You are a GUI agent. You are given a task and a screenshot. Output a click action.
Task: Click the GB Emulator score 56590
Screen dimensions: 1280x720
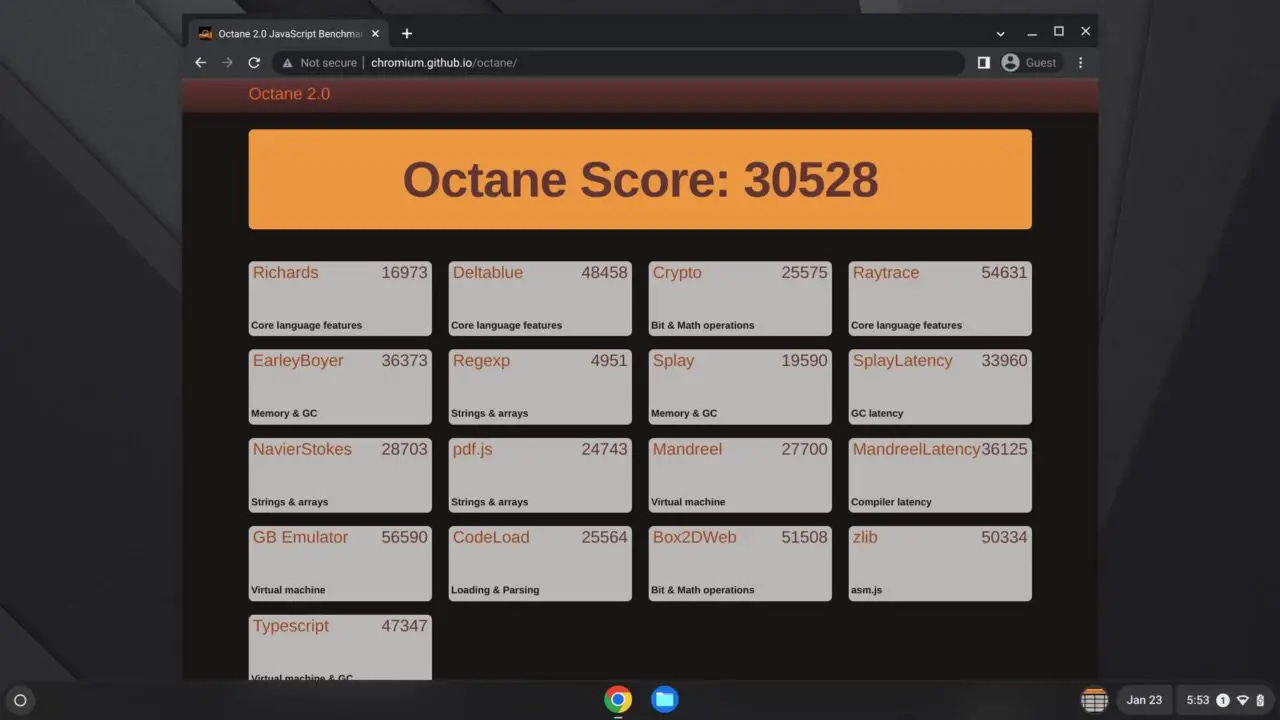click(404, 537)
